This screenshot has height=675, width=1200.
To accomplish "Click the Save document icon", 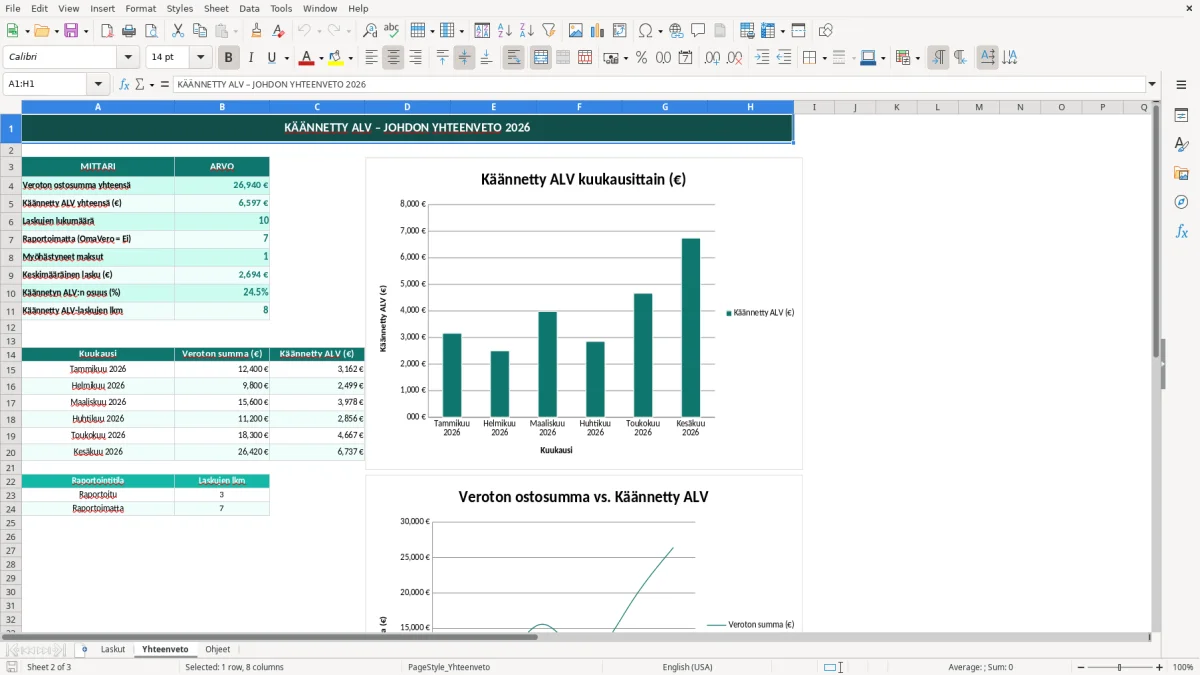I will pos(71,31).
